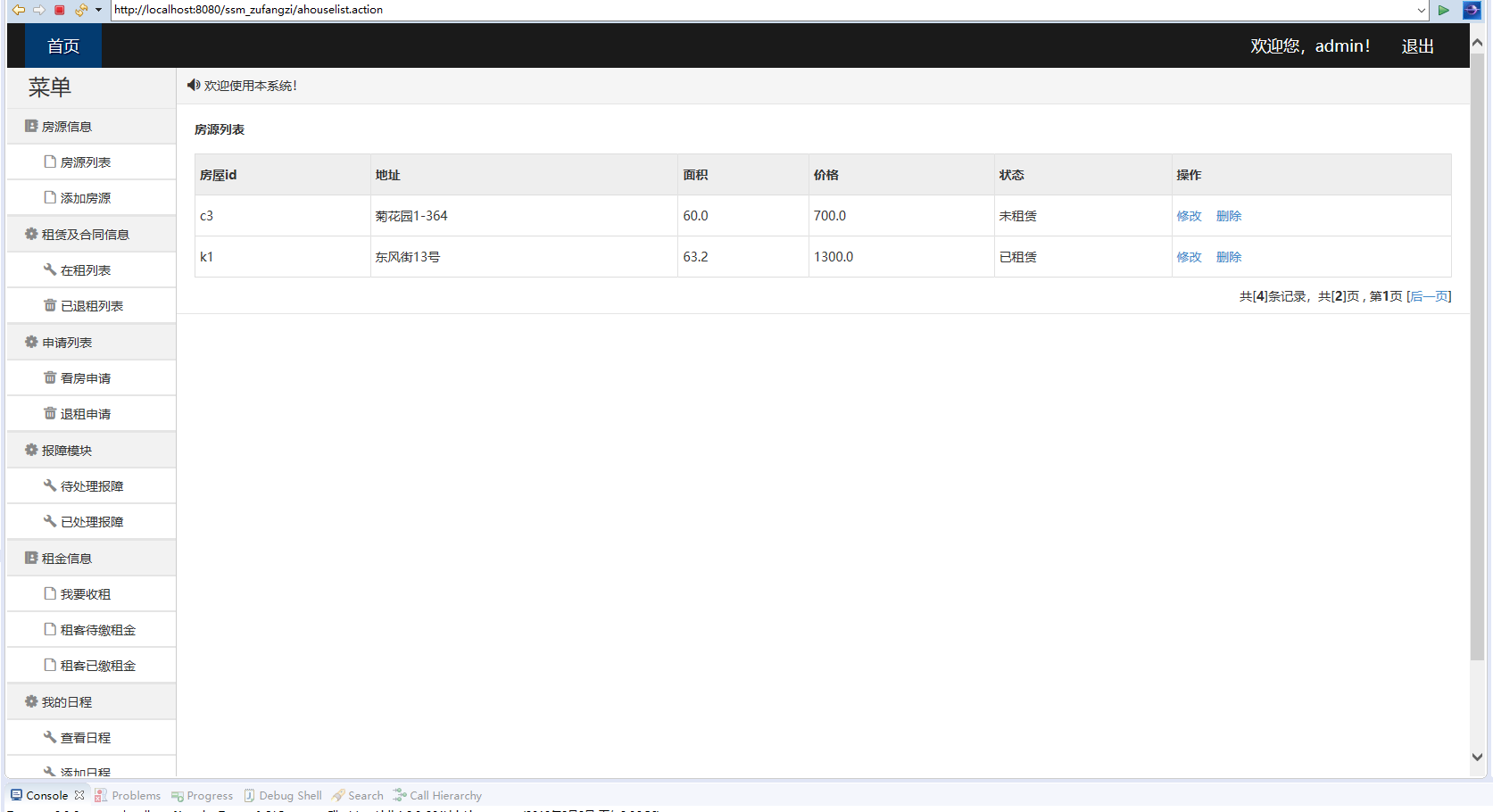
Task: Click the 退出 logout button
Action: coord(1417,46)
